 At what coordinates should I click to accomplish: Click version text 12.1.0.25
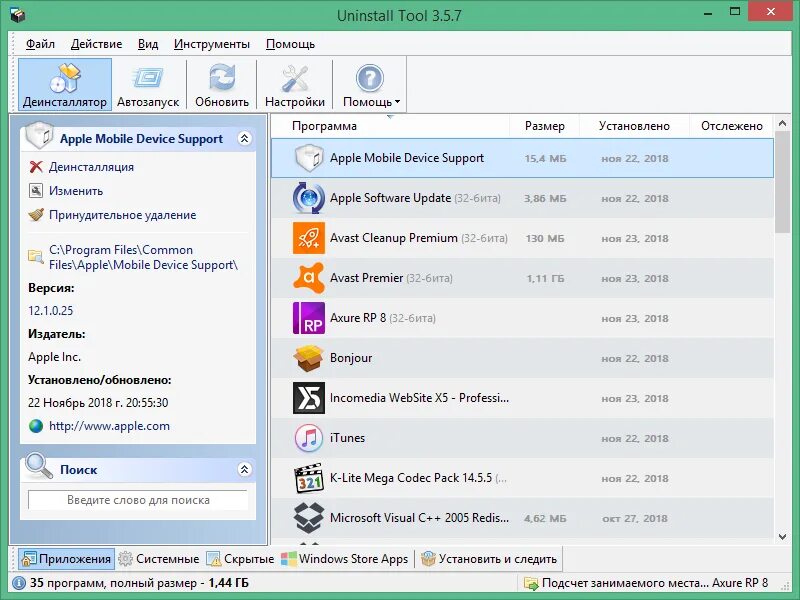coord(51,310)
